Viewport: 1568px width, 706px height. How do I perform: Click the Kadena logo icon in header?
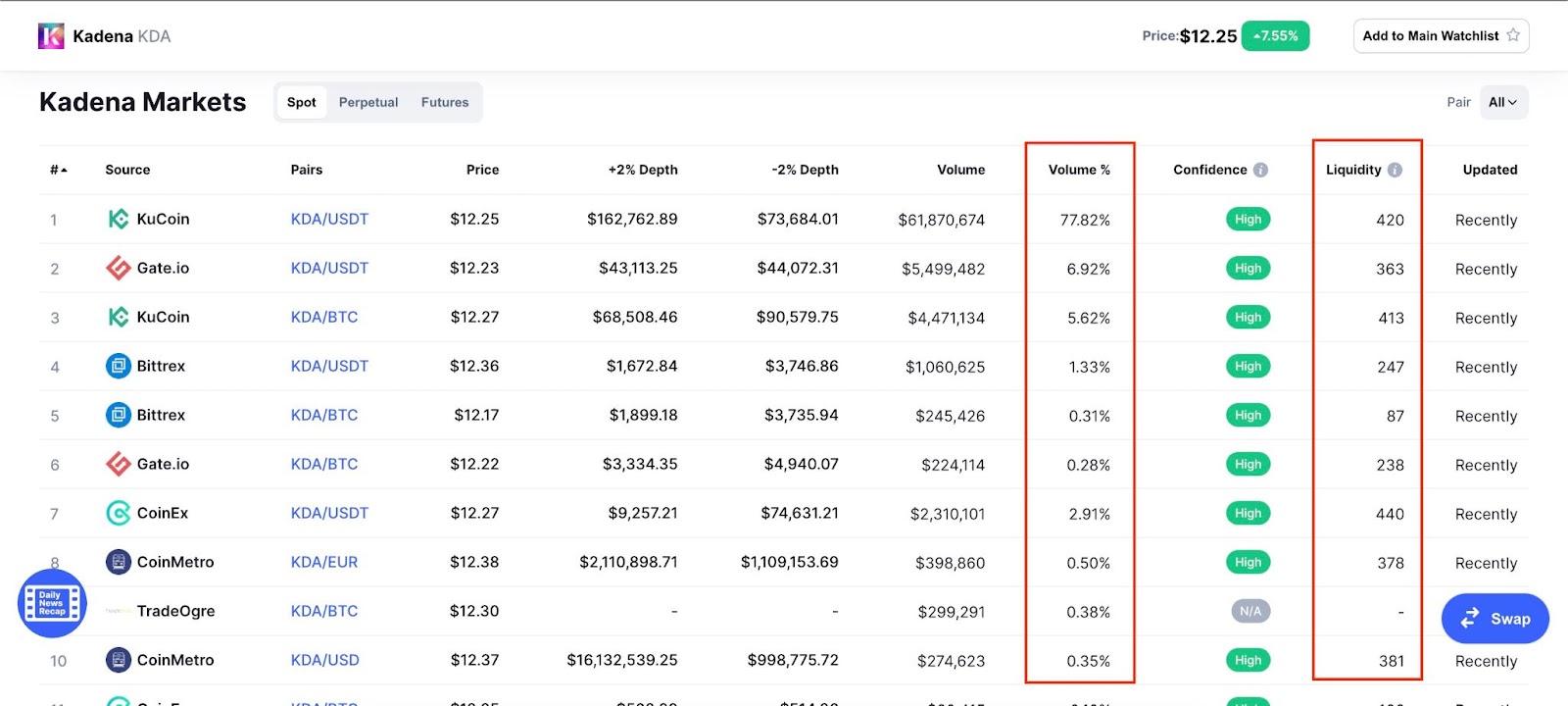point(51,36)
